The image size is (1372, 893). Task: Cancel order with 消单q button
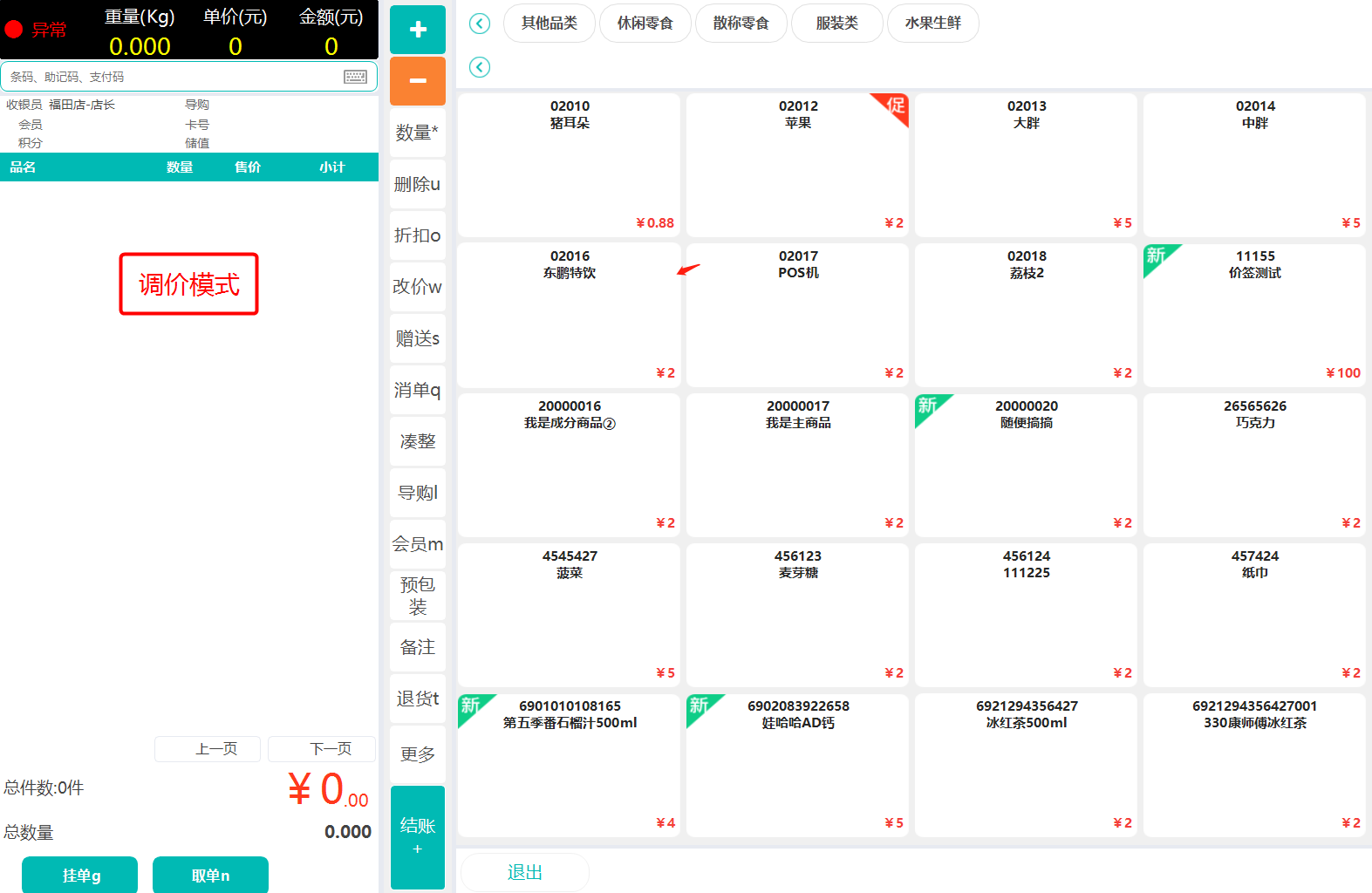(418, 390)
